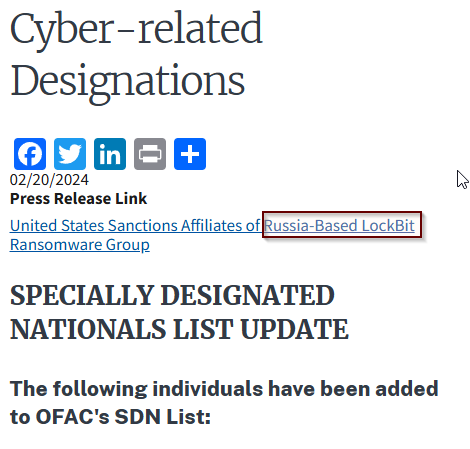470x449 pixels.
Task: Click the "SPECIALLY DESIGNATED" heading line
Action: click(x=172, y=295)
